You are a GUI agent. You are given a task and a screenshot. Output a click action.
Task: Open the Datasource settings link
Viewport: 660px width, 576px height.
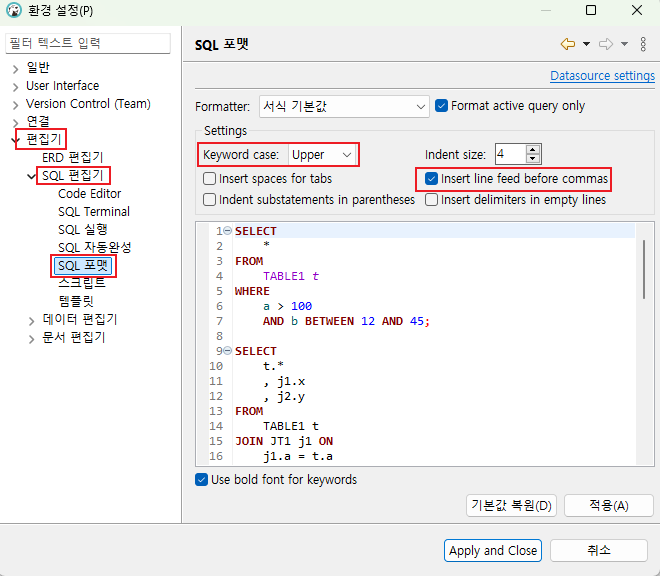(x=602, y=76)
